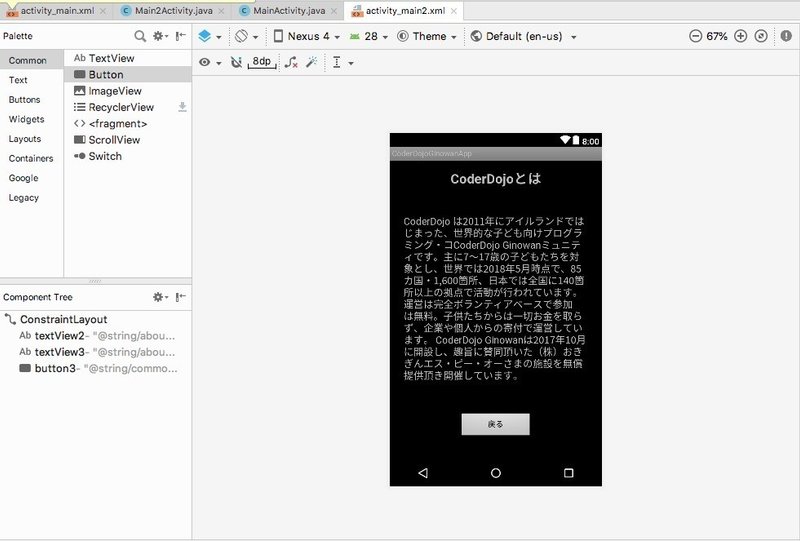Pick ImageView from palette
This screenshot has height=541, width=800.
(x=128, y=91)
